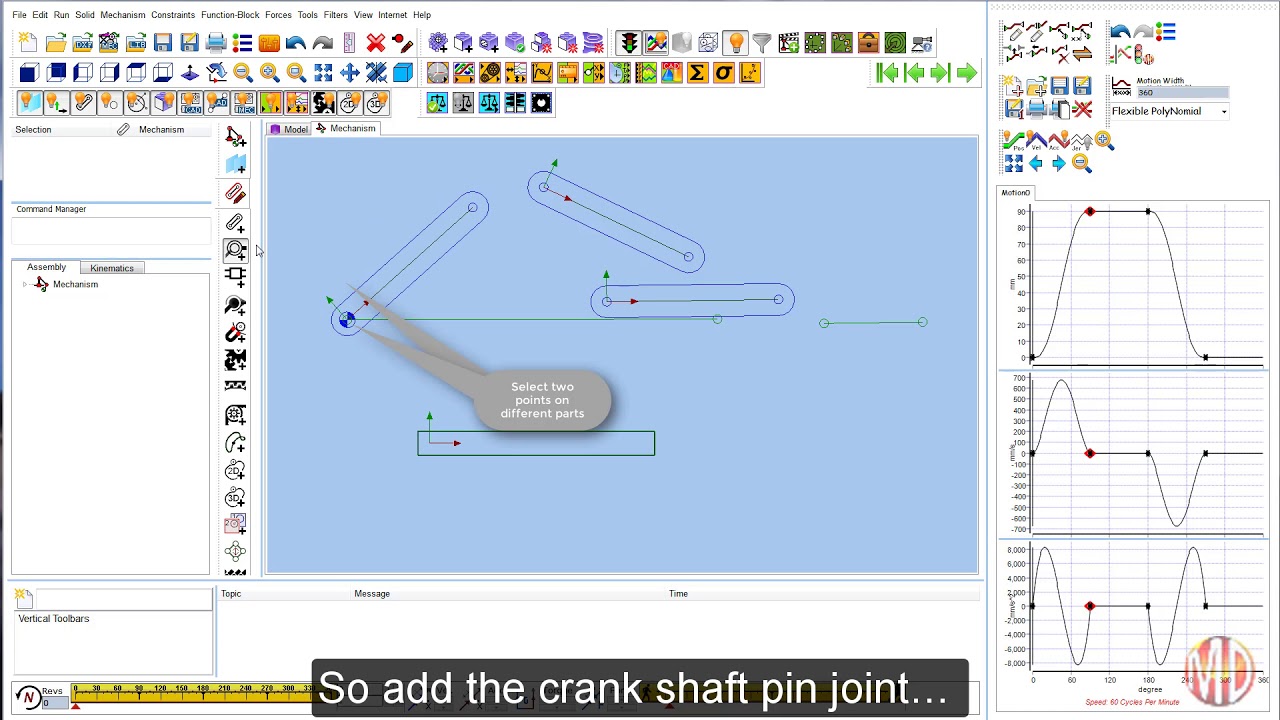1280x720 pixels.
Task: Toggle velocity graph display (Vel bulb)
Action: coord(1036,141)
